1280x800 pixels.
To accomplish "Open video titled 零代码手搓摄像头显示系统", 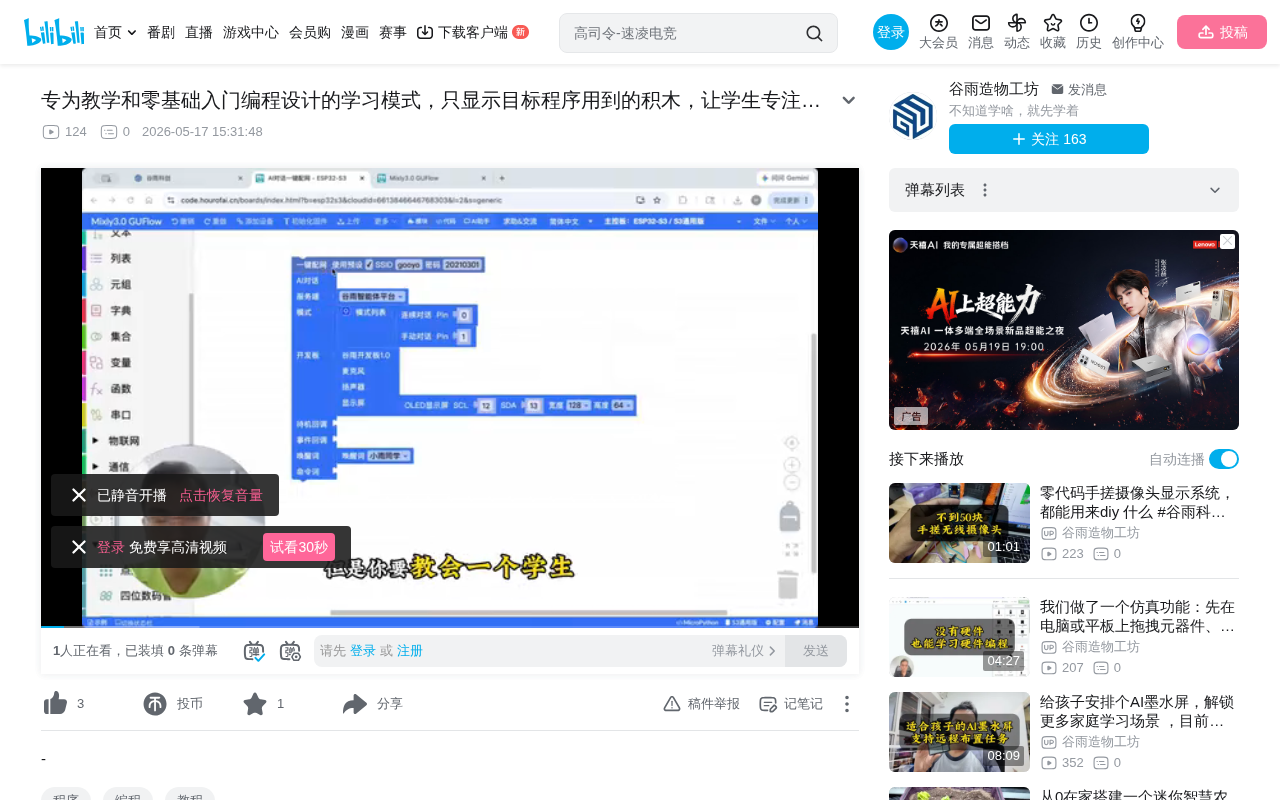I will tap(1139, 502).
